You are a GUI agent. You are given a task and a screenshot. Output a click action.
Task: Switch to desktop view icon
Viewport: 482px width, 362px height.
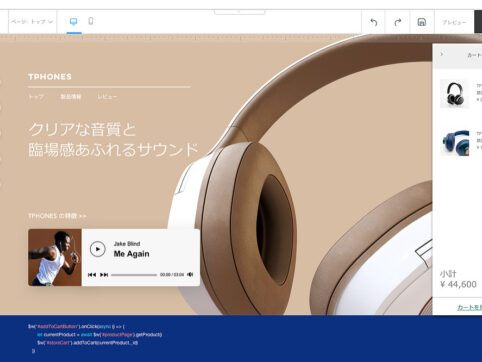74,22
